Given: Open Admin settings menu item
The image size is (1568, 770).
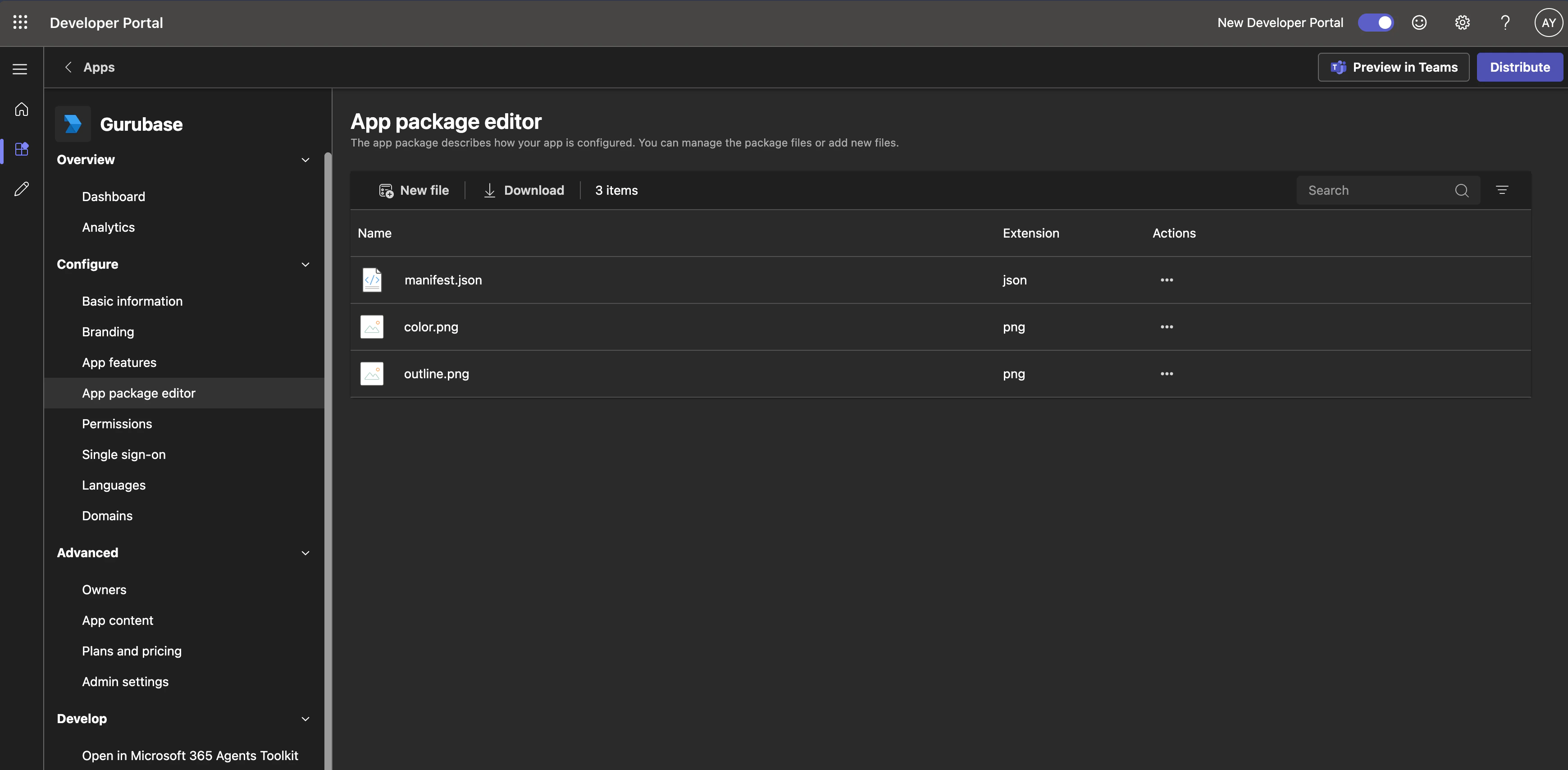Looking at the screenshot, I should (x=184, y=682).
